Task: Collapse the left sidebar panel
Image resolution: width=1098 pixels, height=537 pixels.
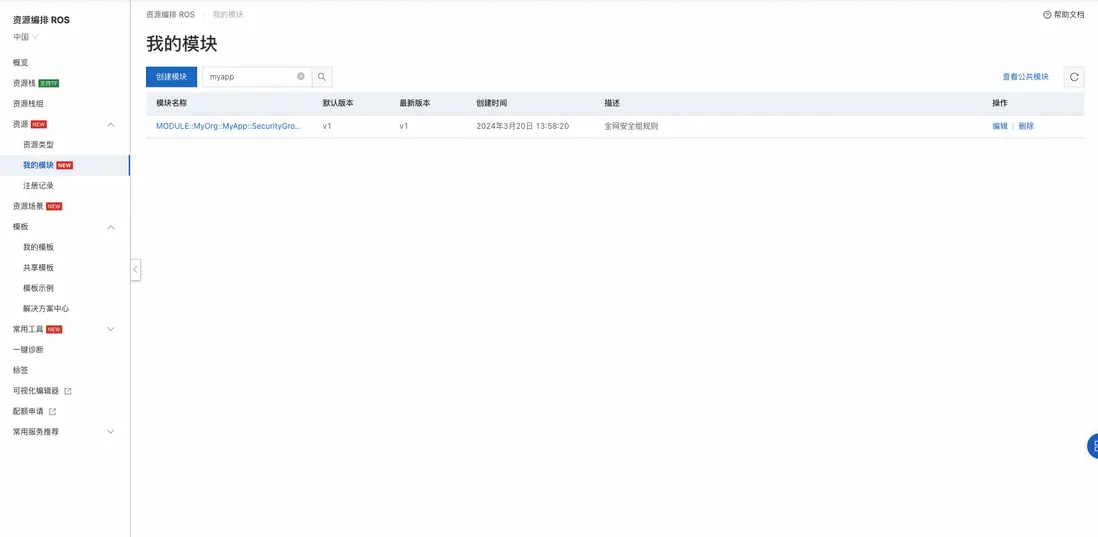Action: pyautogui.click(x=136, y=270)
